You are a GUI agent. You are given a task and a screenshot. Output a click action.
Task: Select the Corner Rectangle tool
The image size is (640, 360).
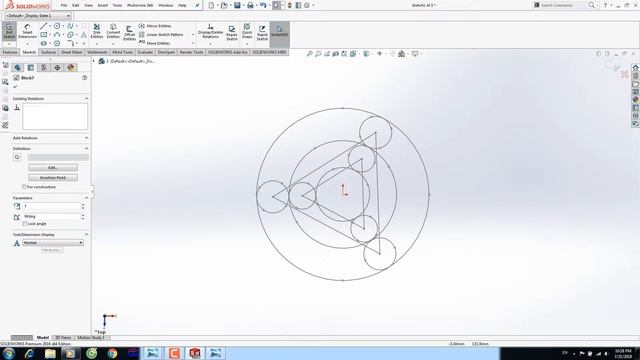44,35
